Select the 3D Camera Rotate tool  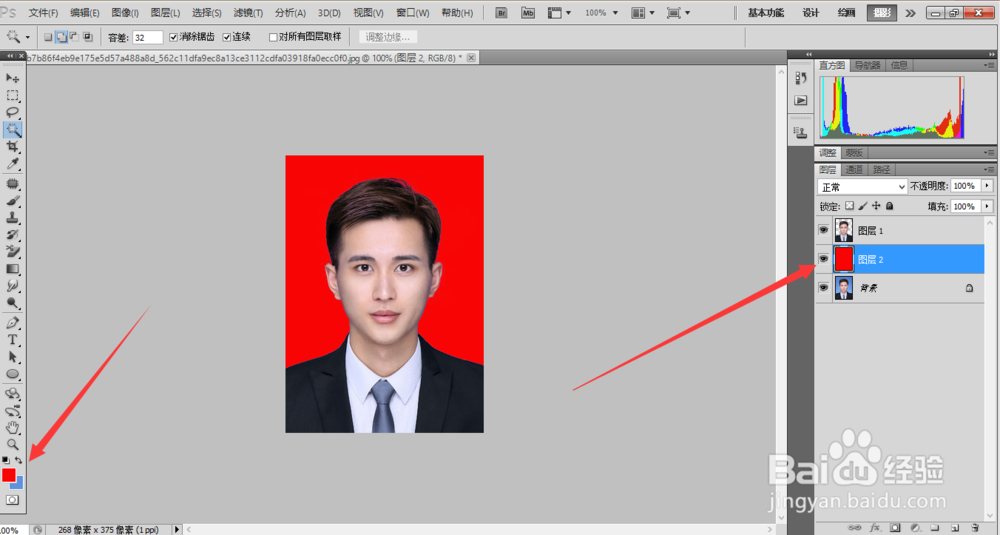12,411
